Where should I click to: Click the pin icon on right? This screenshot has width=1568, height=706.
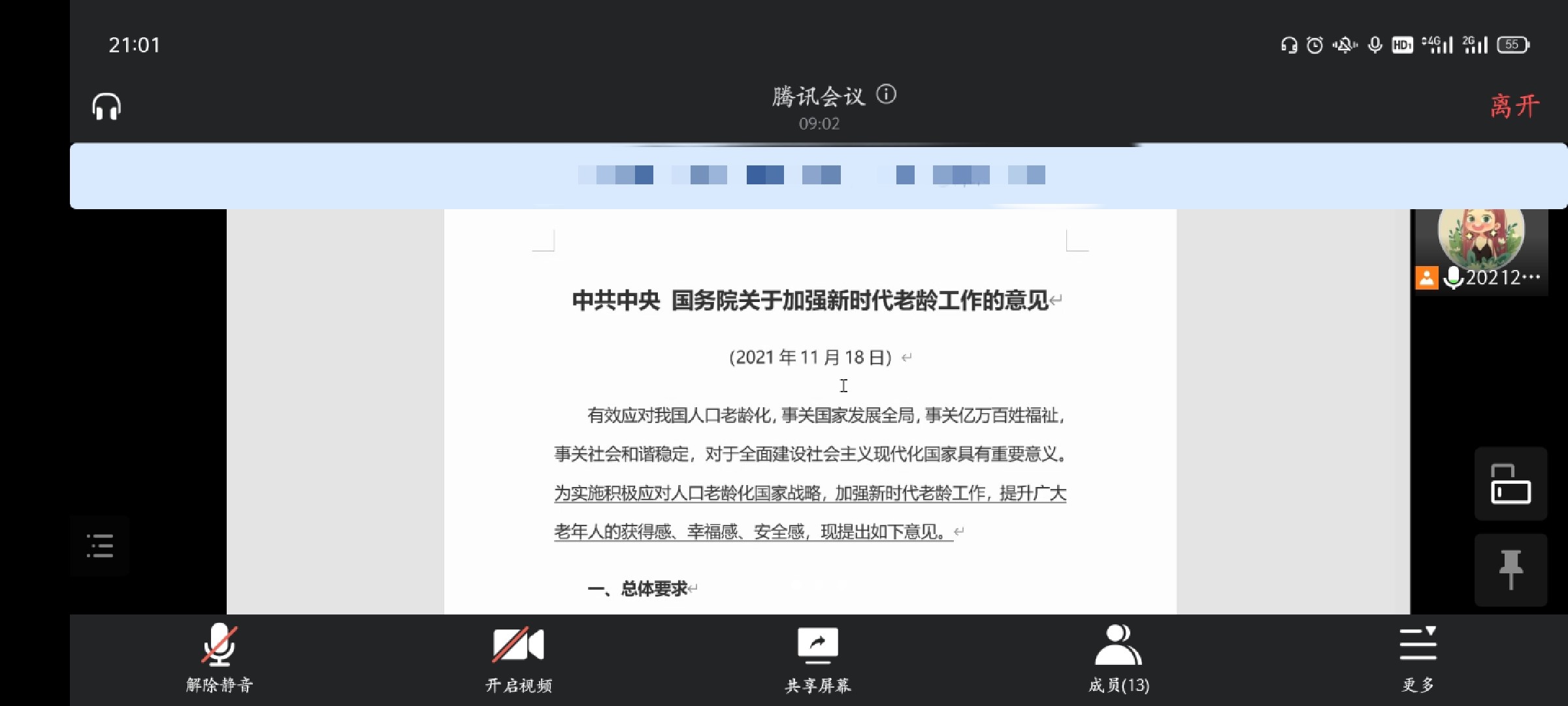1511,569
